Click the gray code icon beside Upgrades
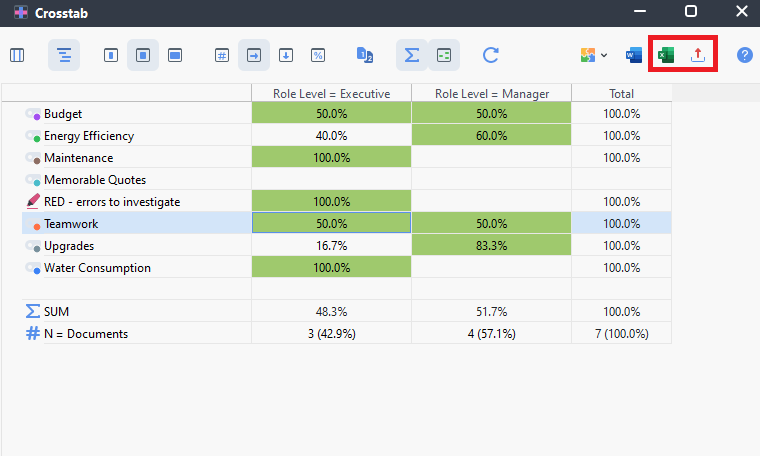760x456 pixels. [33, 246]
